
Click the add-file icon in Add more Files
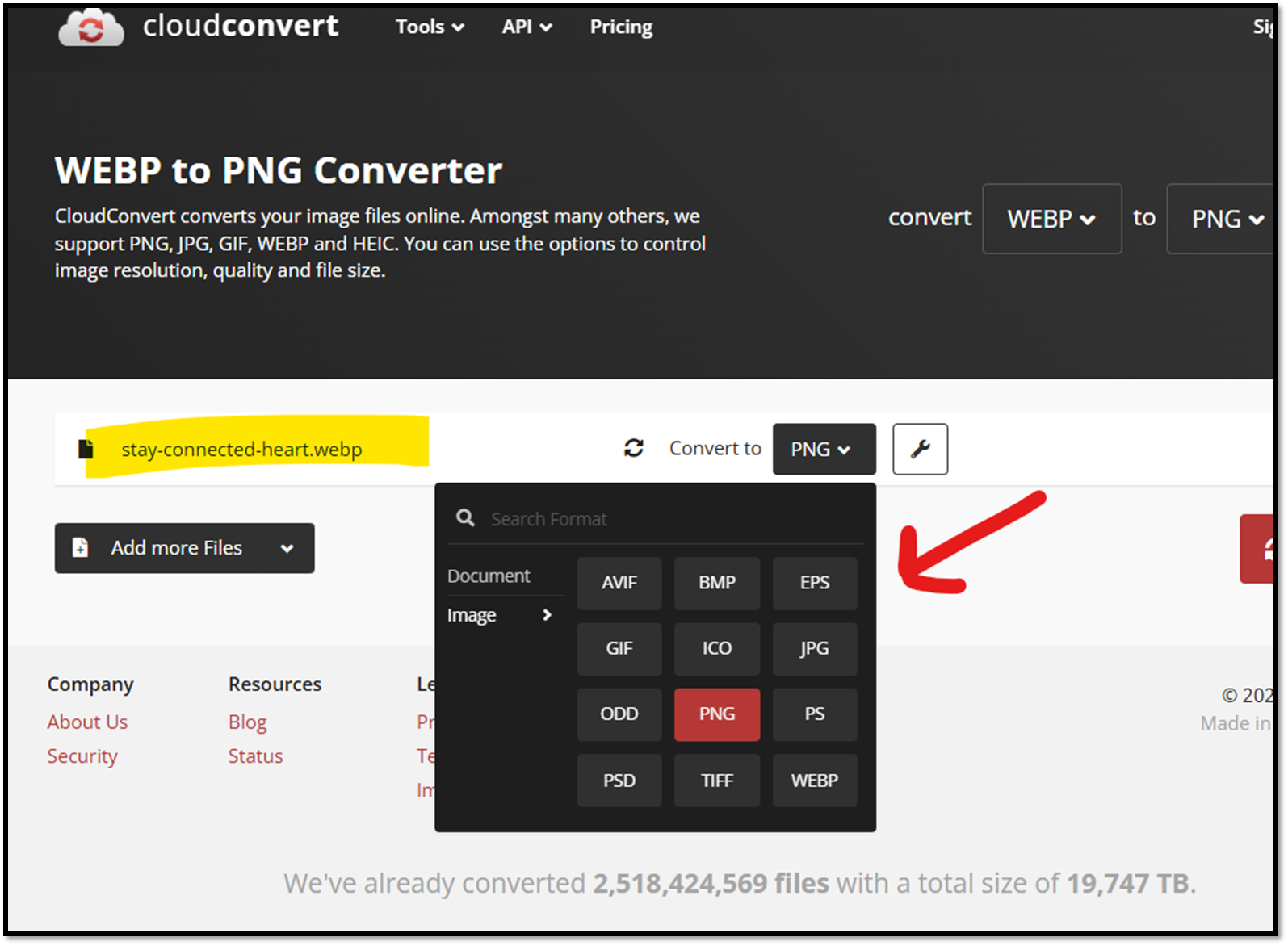click(80, 547)
